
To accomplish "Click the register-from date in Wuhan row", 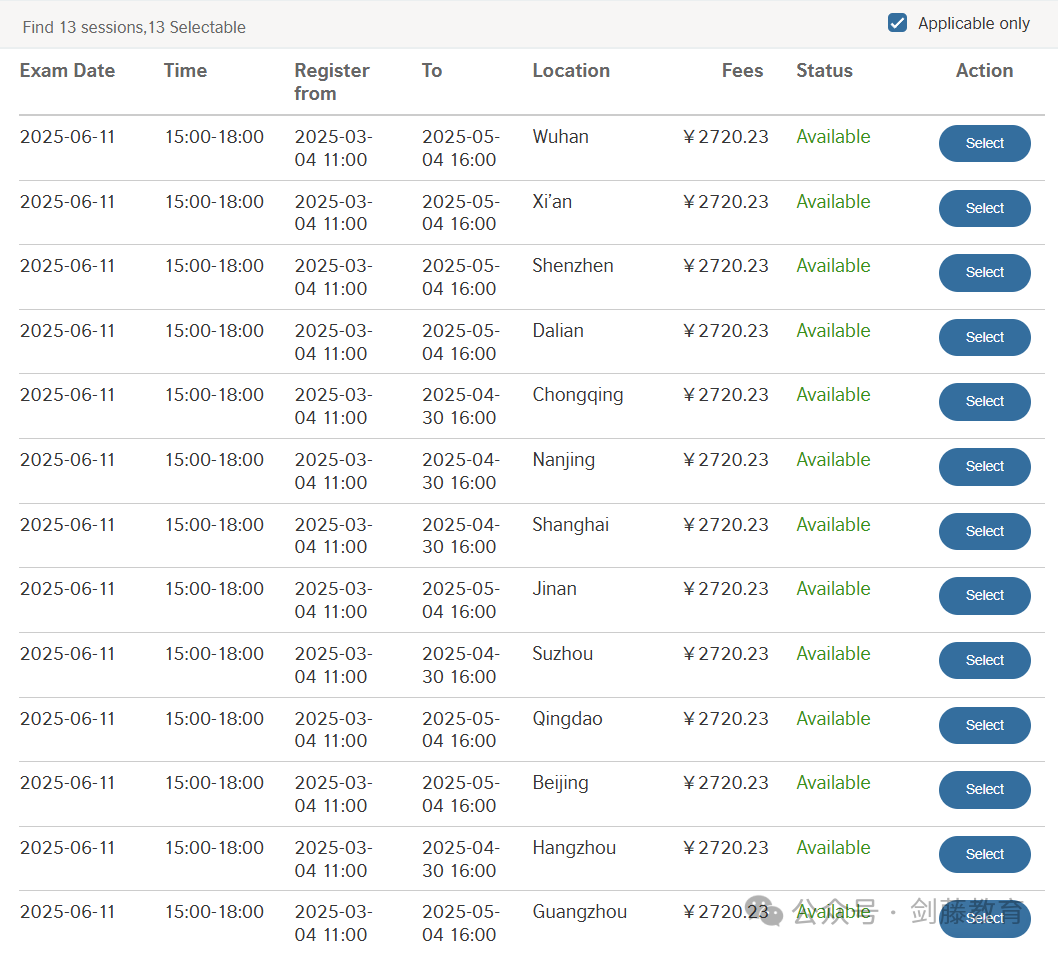I will coord(333,148).
